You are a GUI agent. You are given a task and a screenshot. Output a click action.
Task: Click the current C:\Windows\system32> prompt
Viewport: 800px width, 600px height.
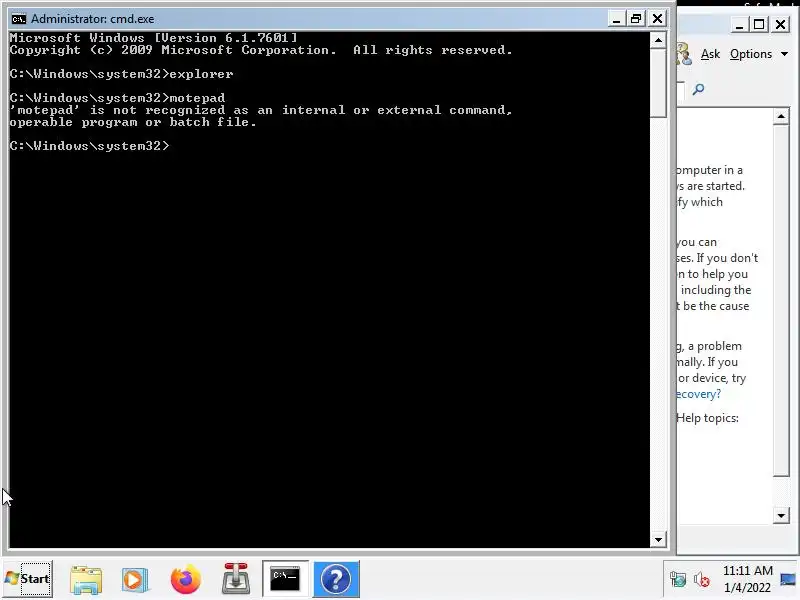tap(89, 146)
